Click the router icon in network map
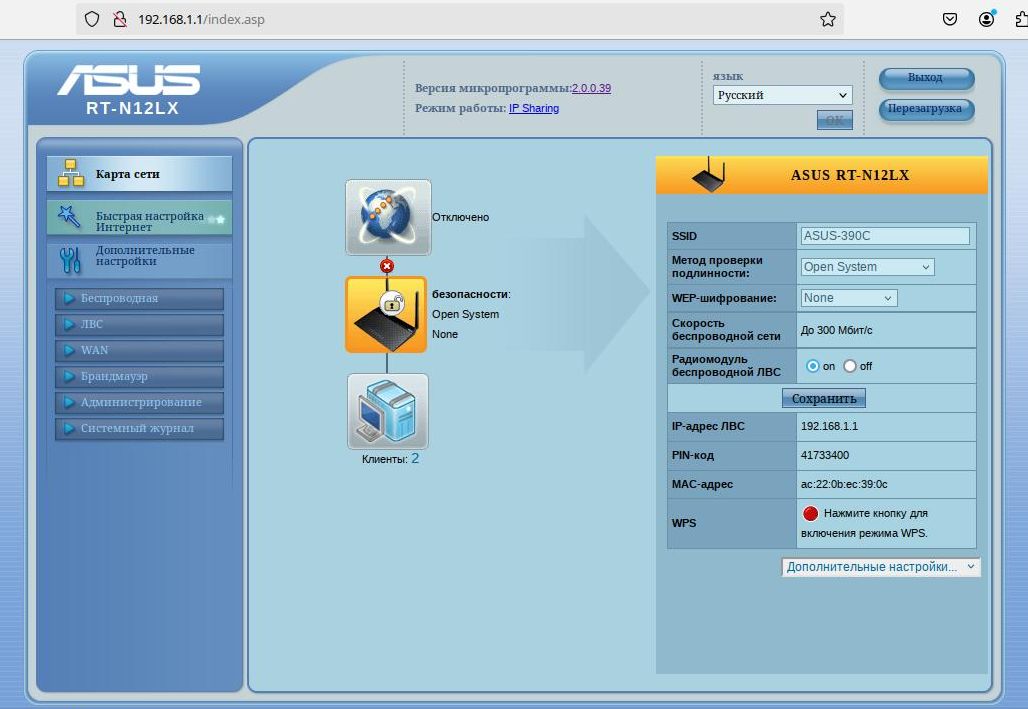This screenshot has height=709, width=1028. tap(386, 315)
